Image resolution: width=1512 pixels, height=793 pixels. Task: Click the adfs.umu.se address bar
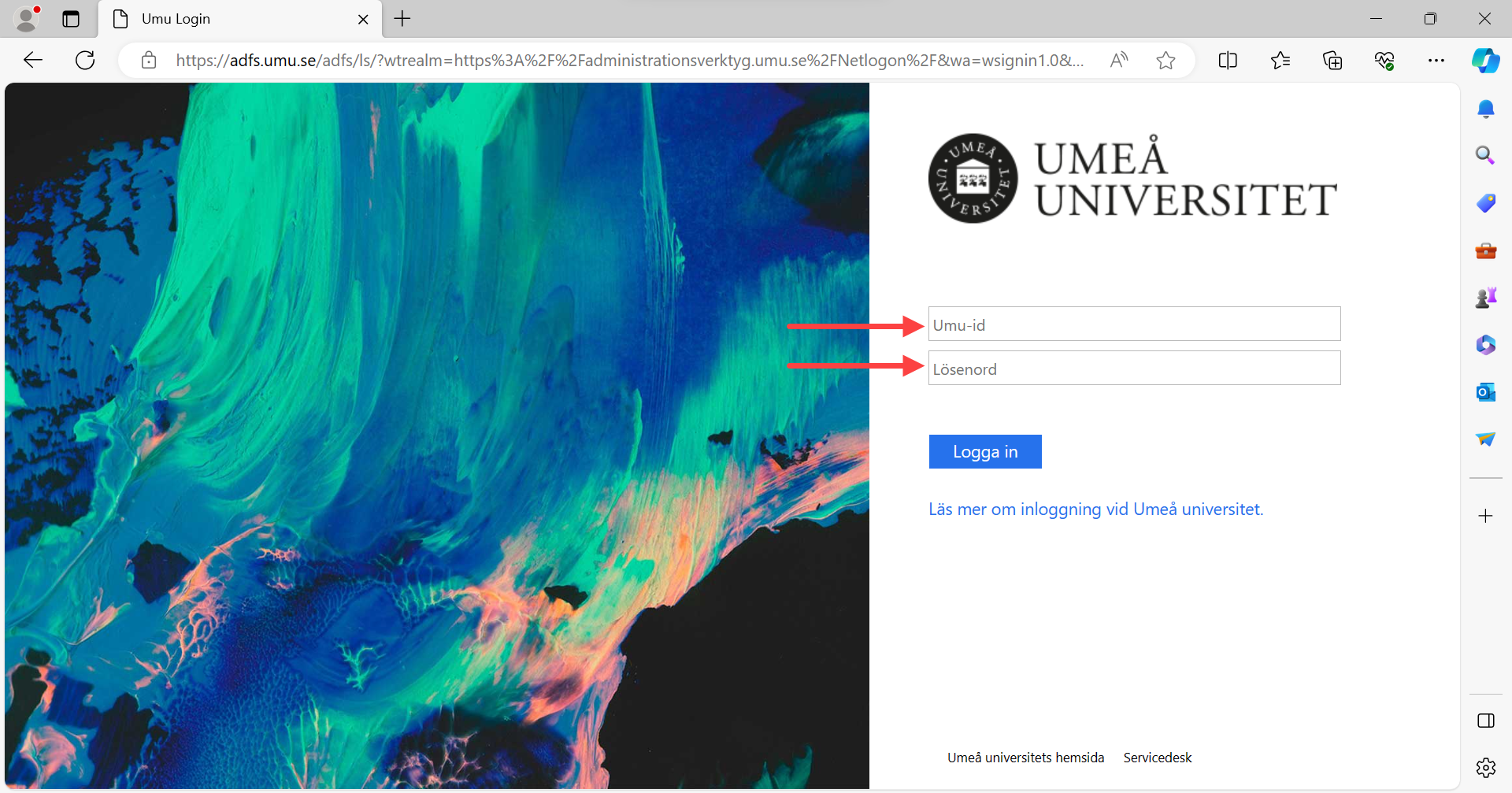click(x=629, y=60)
